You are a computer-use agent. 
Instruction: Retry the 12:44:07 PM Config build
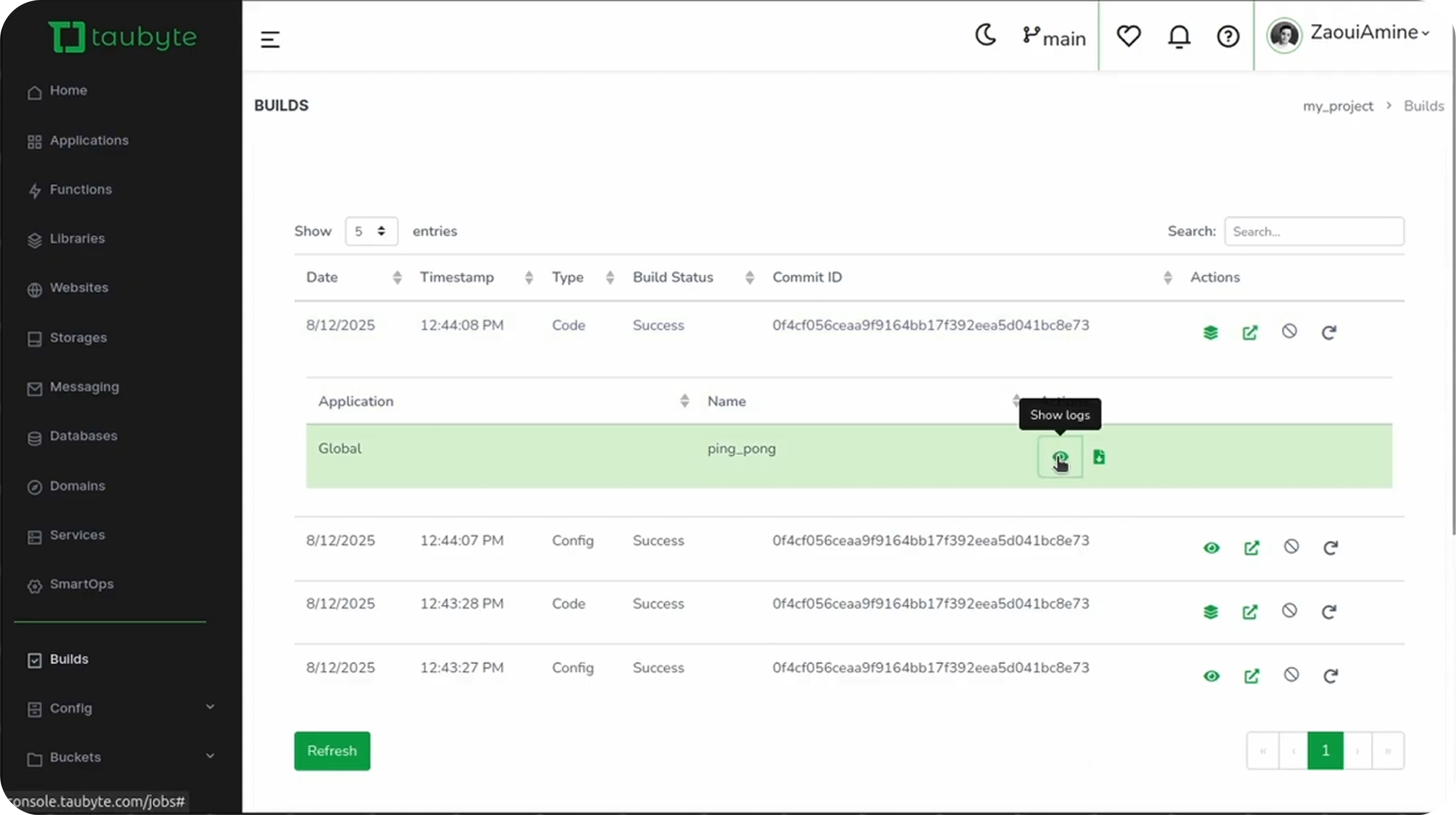(1331, 548)
